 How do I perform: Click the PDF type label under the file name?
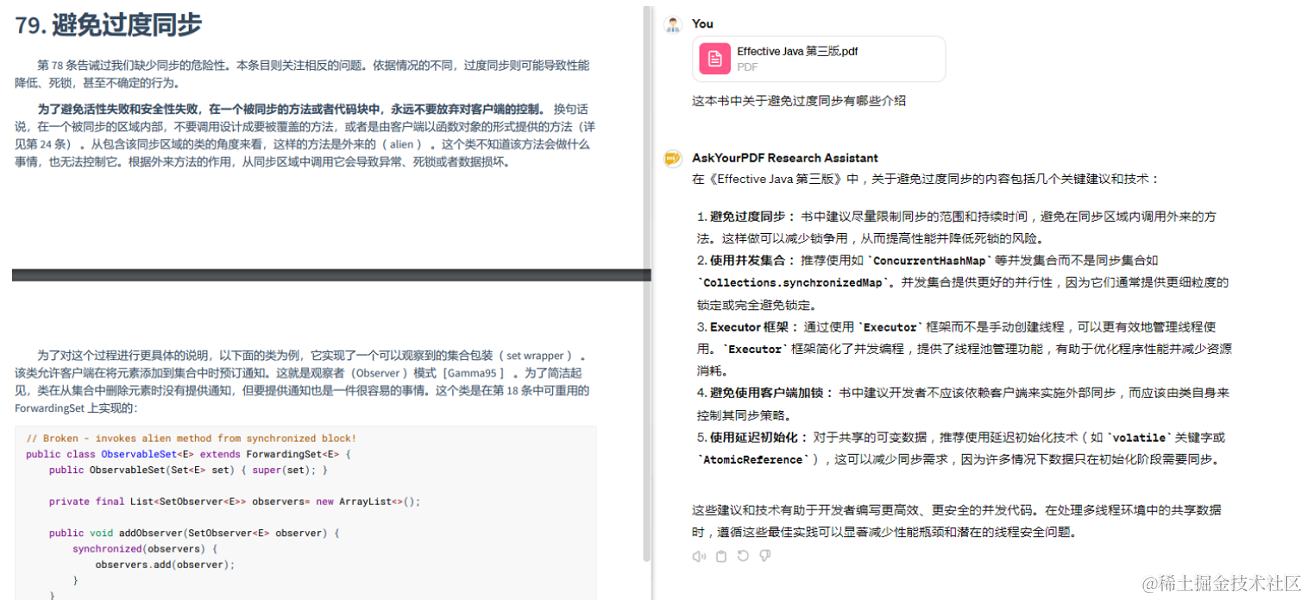click(x=747, y=67)
